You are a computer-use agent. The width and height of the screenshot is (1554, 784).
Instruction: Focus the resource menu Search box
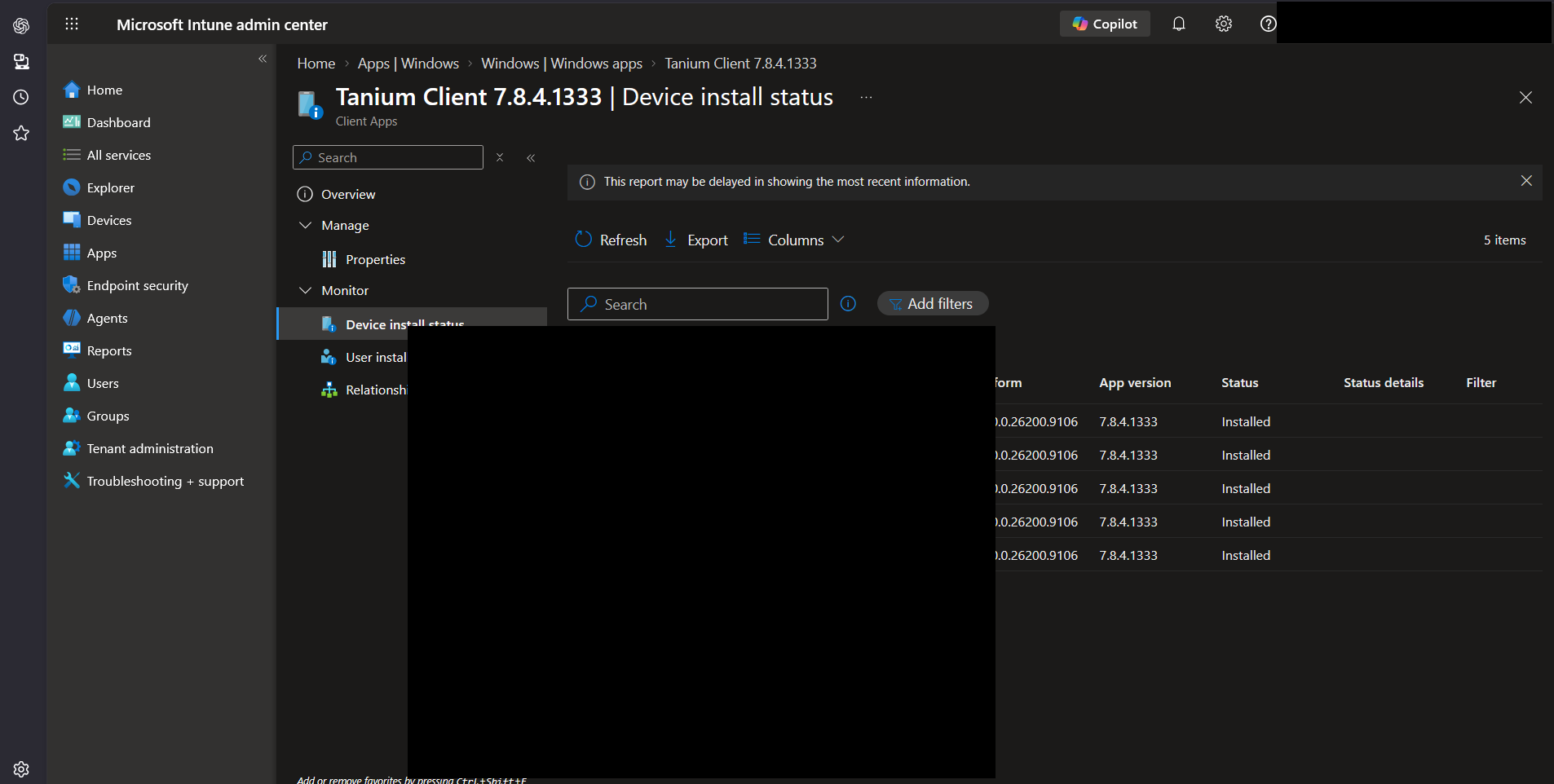[x=388, y=157]
